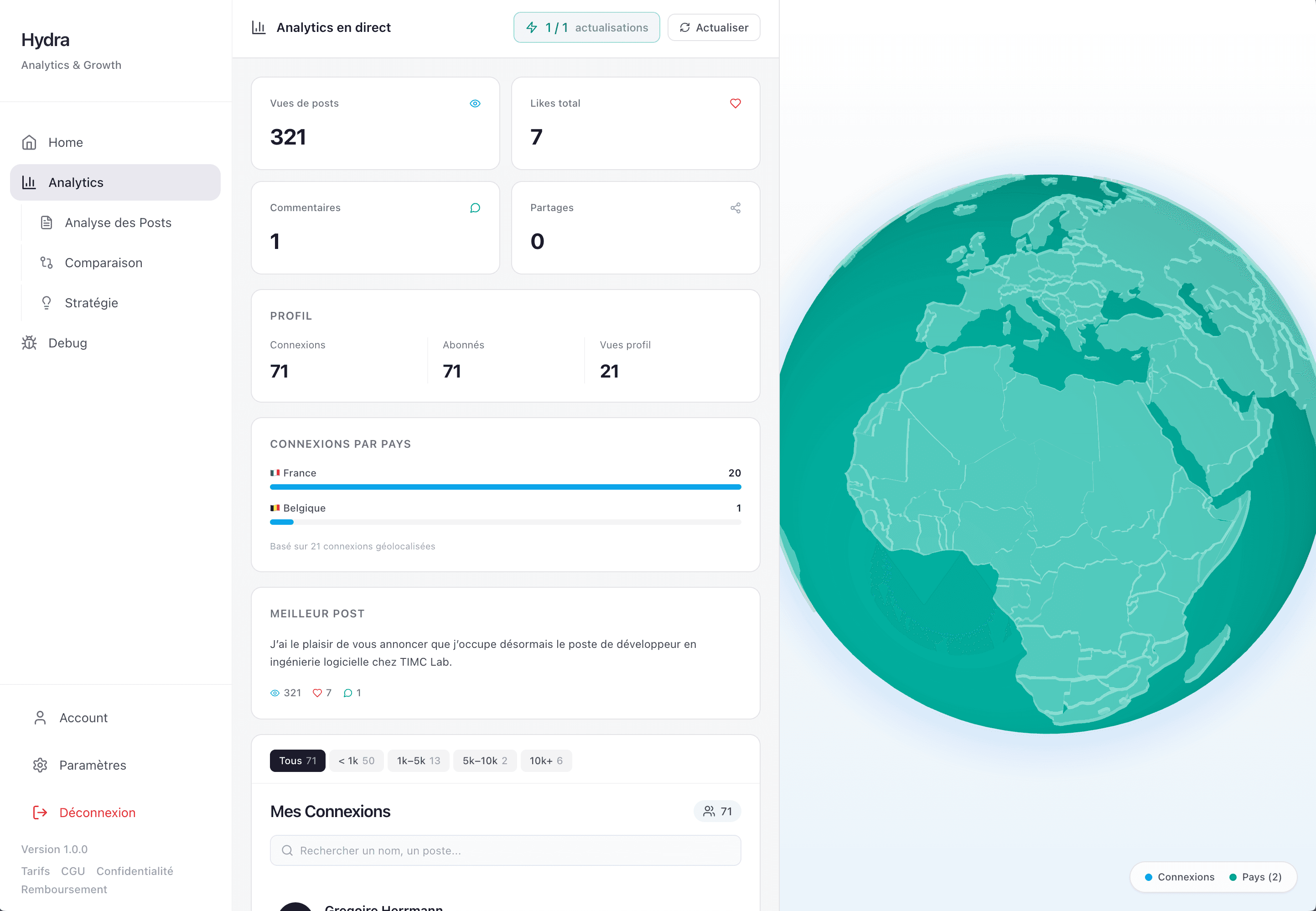
Task: Open the Remboursement link
Action: pyautogui.click(x=64, y=889)
